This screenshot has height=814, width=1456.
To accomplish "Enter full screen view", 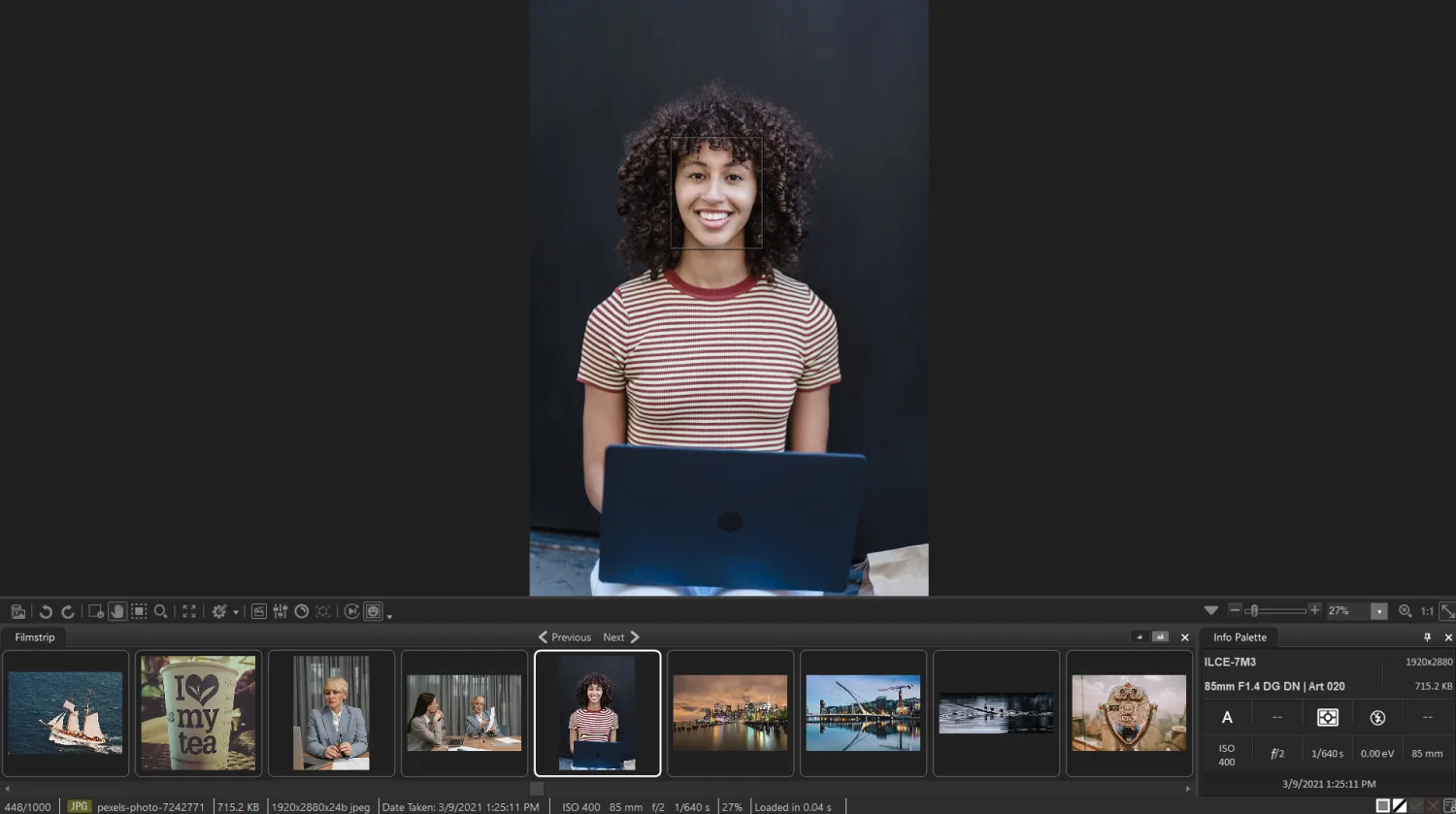I will 189,611.
